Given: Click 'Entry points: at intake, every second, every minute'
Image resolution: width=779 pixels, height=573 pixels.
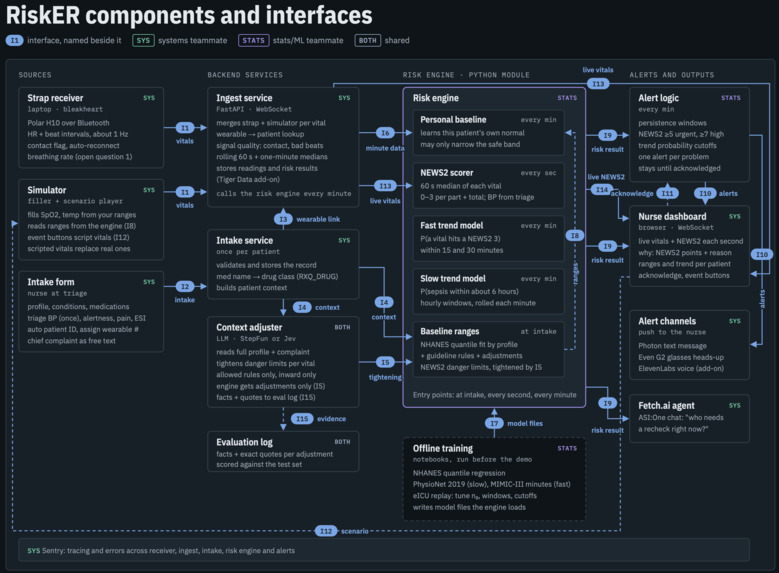Looking at the screenshot, I should click(494, 395).
